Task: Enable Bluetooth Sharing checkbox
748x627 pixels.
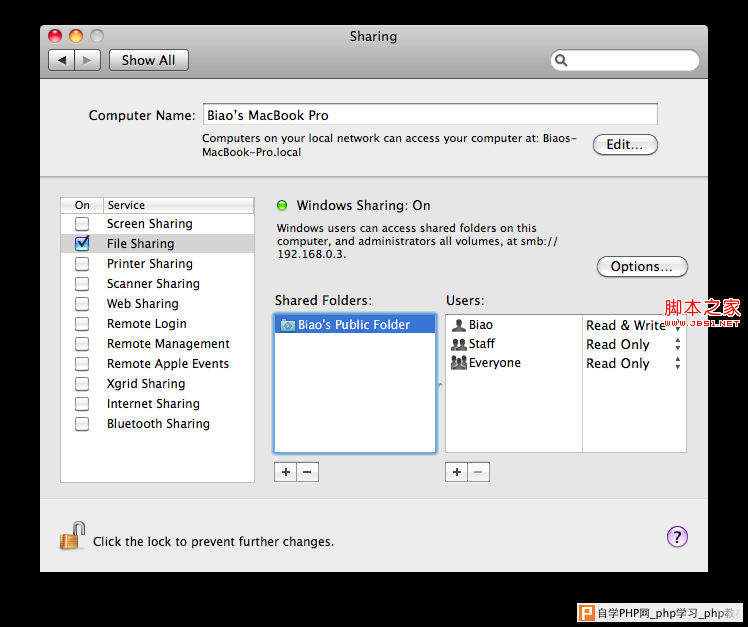Action: pyautogui.click(x=82, y=424)
